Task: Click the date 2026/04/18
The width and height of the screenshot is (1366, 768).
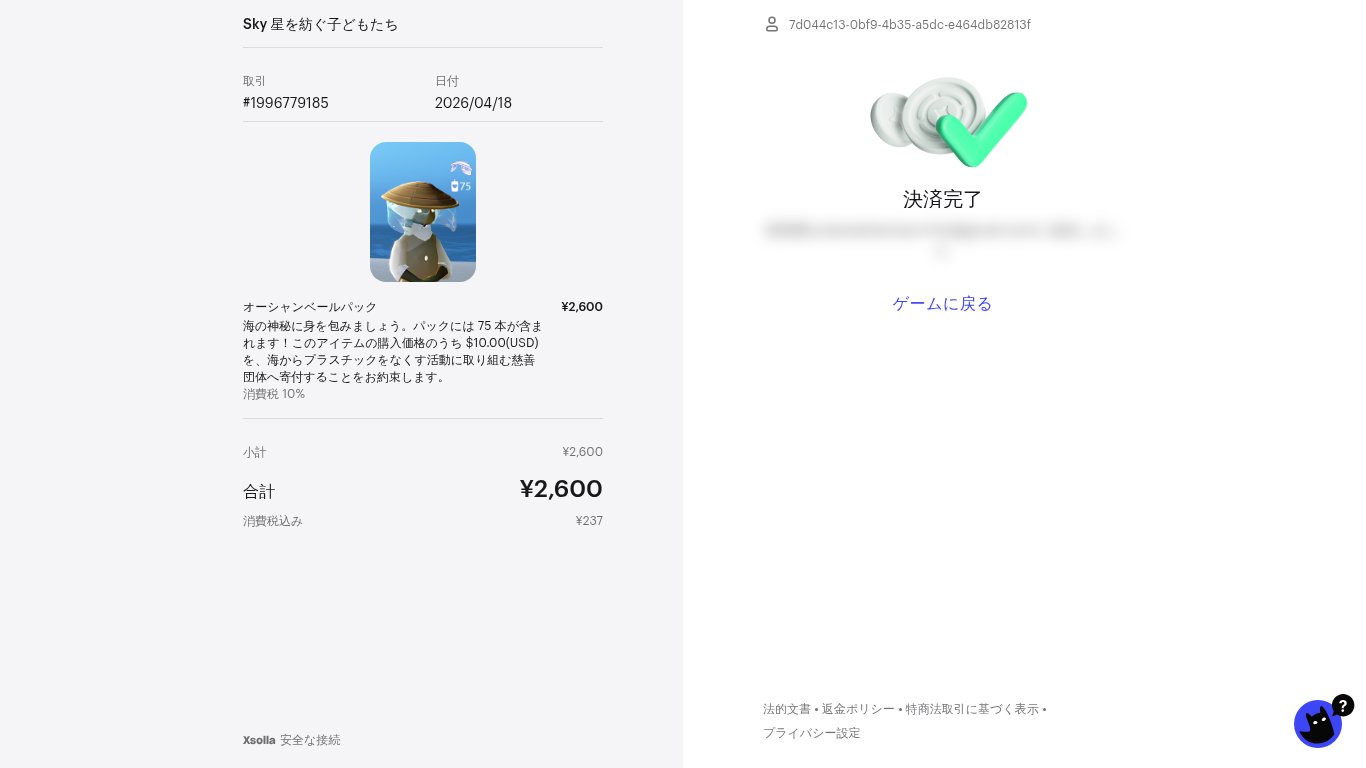Action: point(473,103)
